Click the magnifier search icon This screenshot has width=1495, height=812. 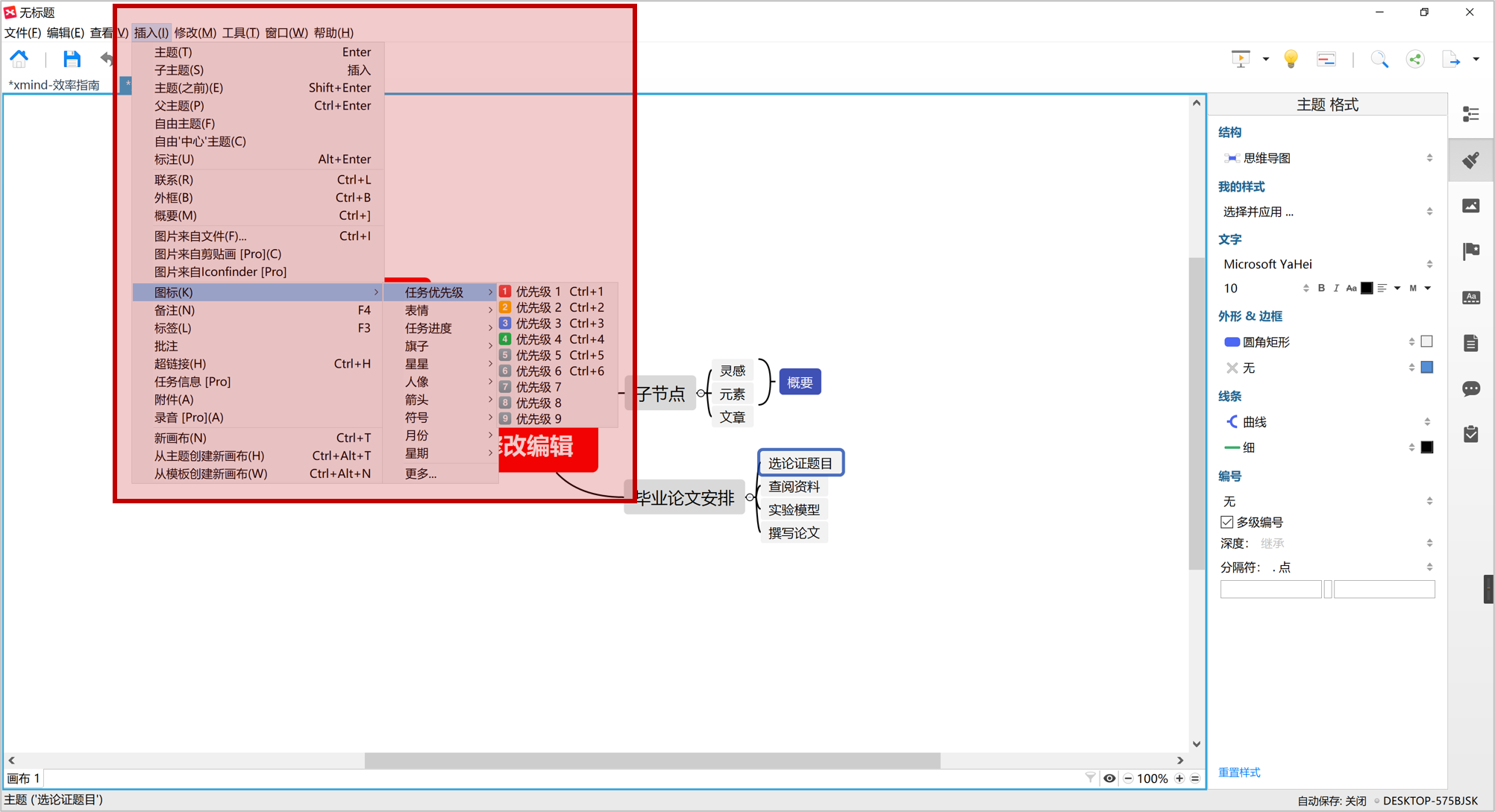(1379, 60)
